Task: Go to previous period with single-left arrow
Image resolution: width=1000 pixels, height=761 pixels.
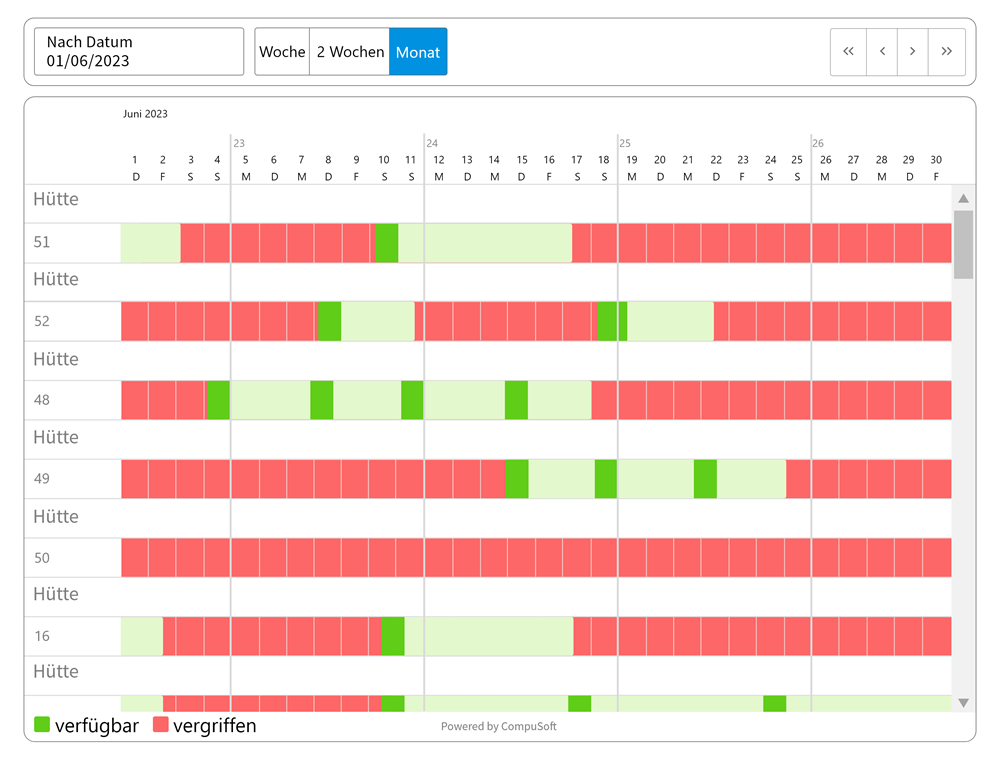Action: pos(881,52)
